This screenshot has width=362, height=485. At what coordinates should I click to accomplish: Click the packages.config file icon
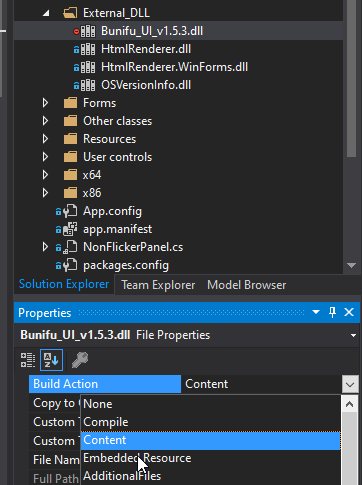click(x=70, y=265)
